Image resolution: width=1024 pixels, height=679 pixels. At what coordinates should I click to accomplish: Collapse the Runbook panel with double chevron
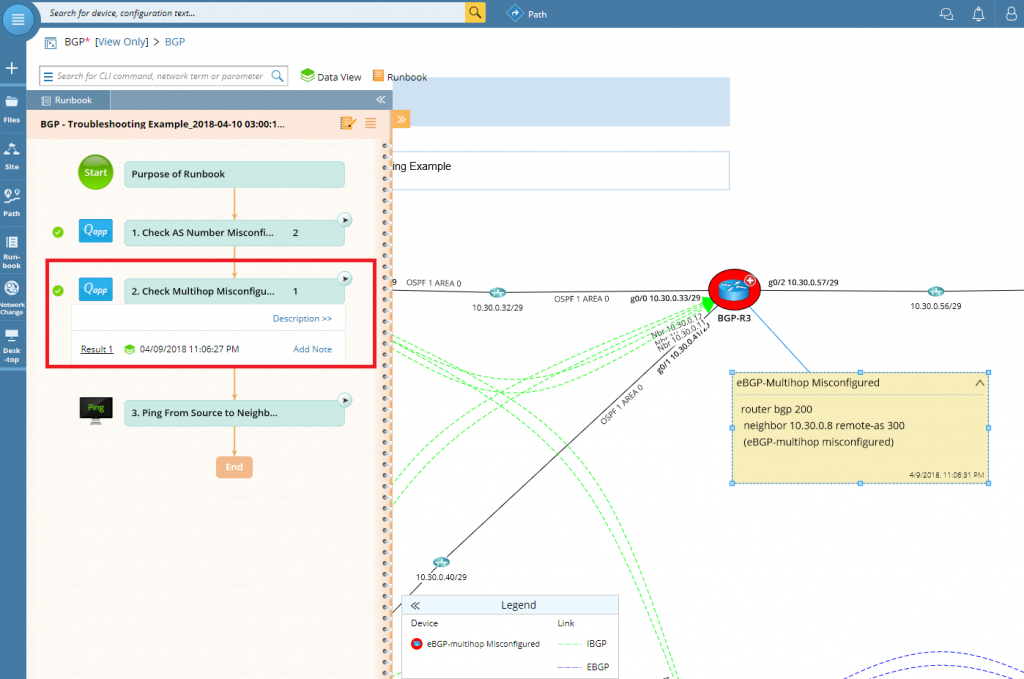(380, 100)
